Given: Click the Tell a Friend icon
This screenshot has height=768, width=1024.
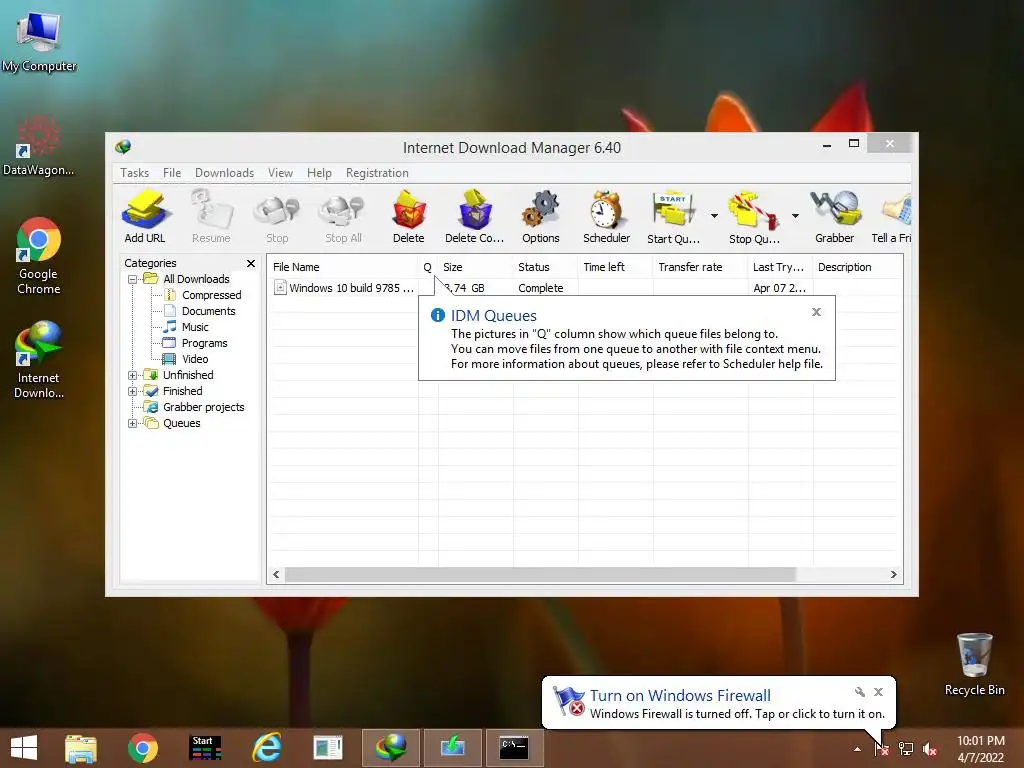Looking at the screenshot, I should coord(892,217).
